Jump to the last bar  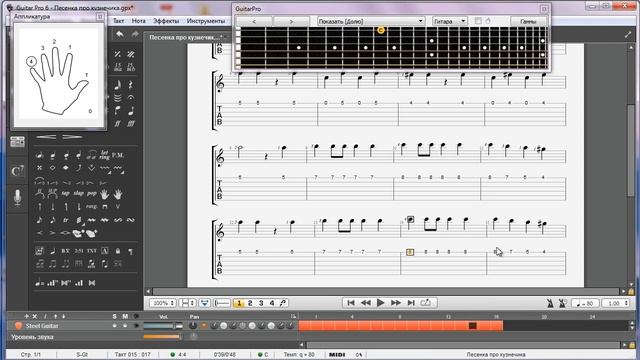coord(411,303)
